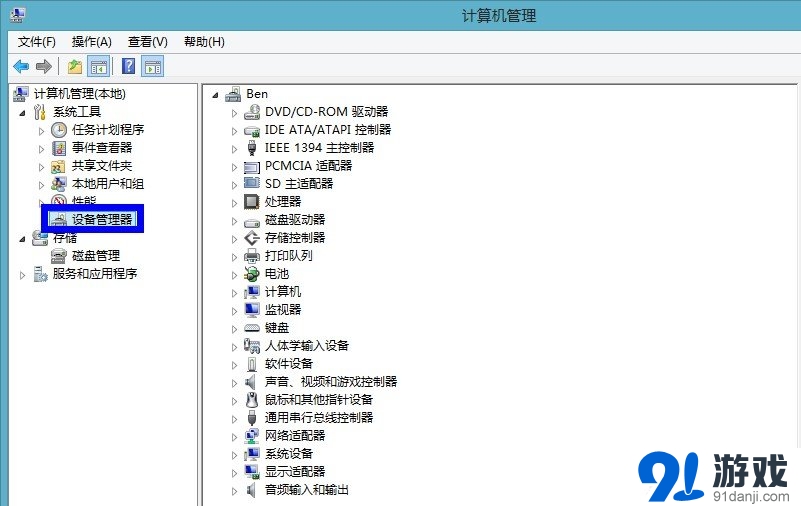Click the 声音、视频和游戏控制器 speaker icon

click(x=250, y=382)
